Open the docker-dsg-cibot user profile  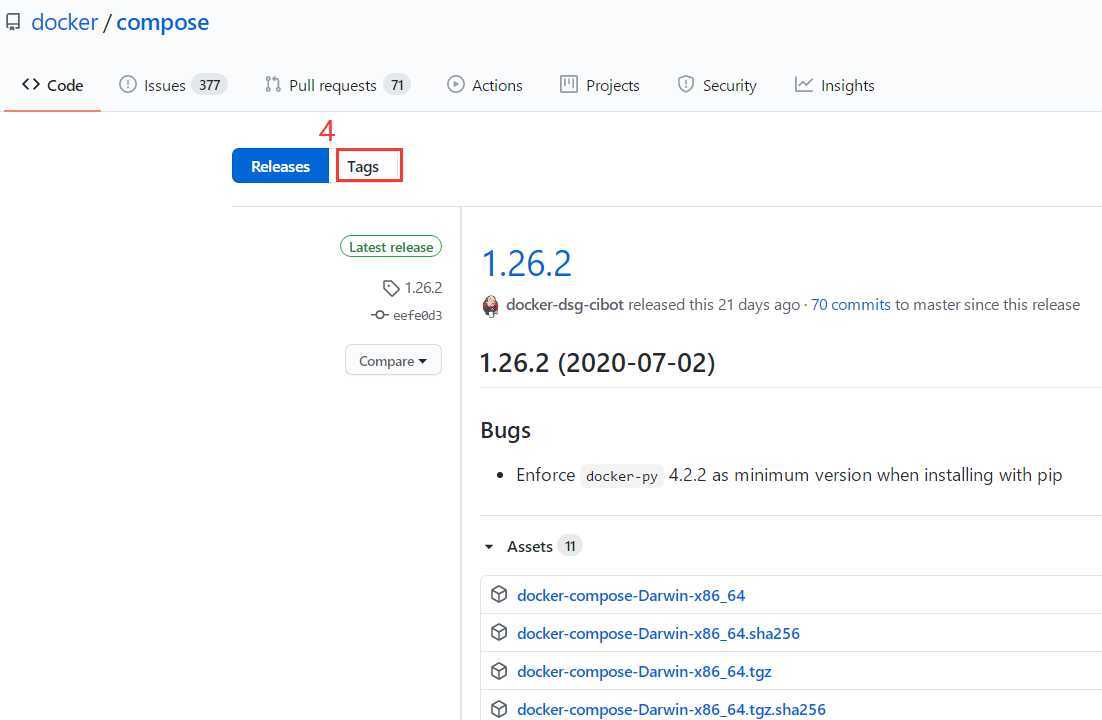coord(564,304)
